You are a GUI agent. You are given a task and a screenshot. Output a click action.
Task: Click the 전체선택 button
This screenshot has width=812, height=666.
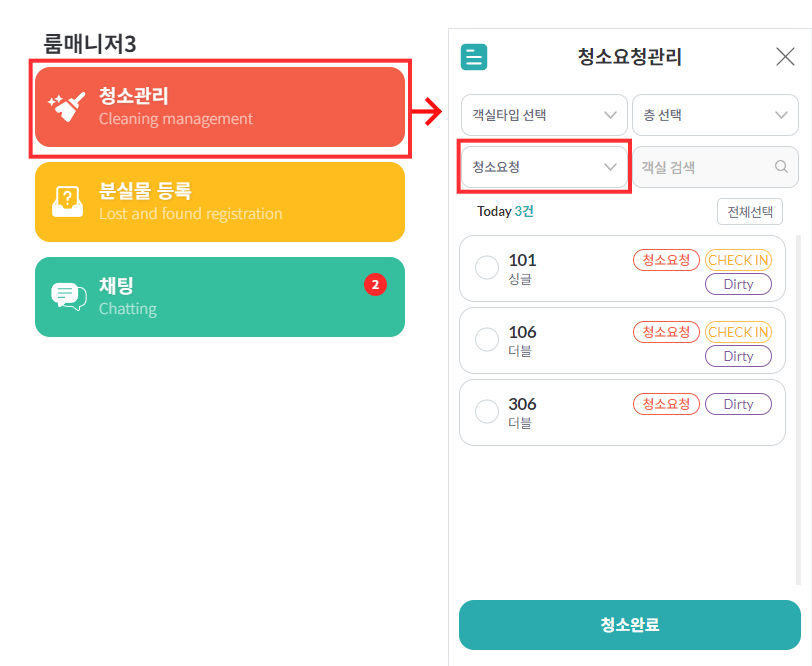[x=749, y=212]
